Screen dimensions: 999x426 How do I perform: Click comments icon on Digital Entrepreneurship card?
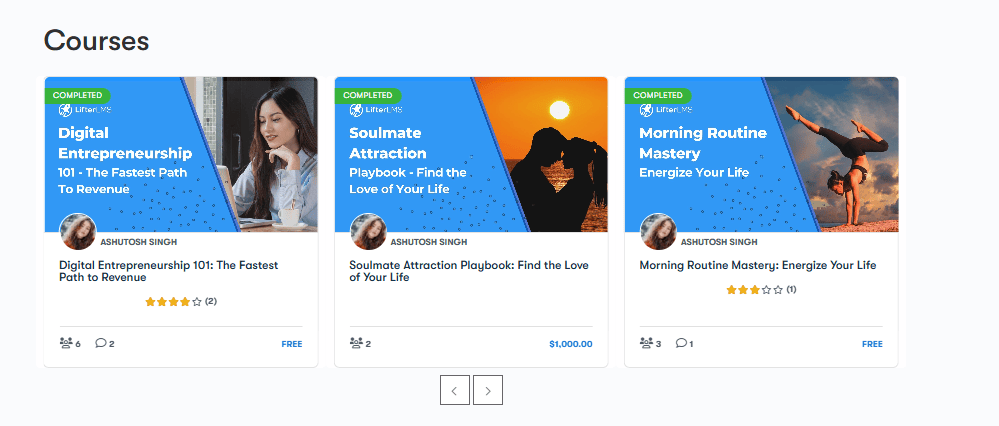tap(100, 343)
